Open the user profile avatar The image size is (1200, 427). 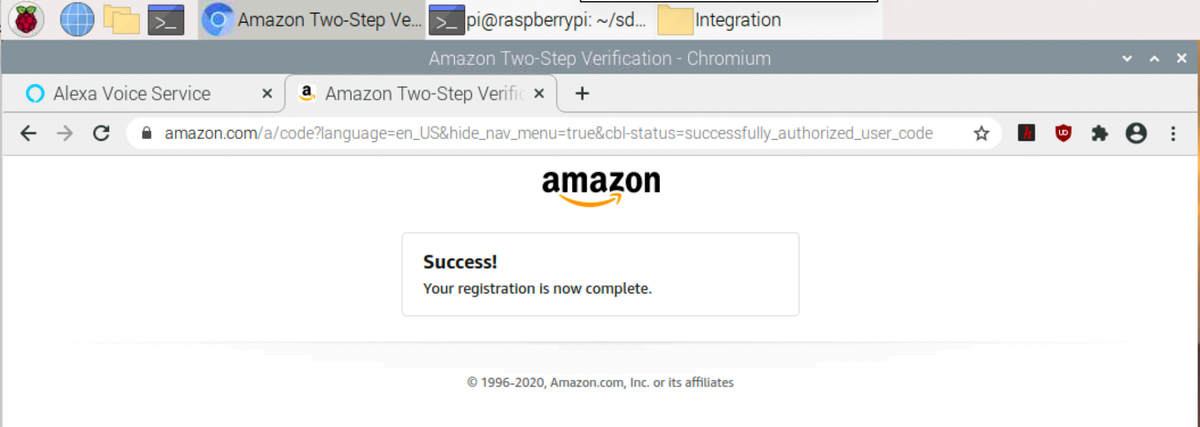point(1136,133)
